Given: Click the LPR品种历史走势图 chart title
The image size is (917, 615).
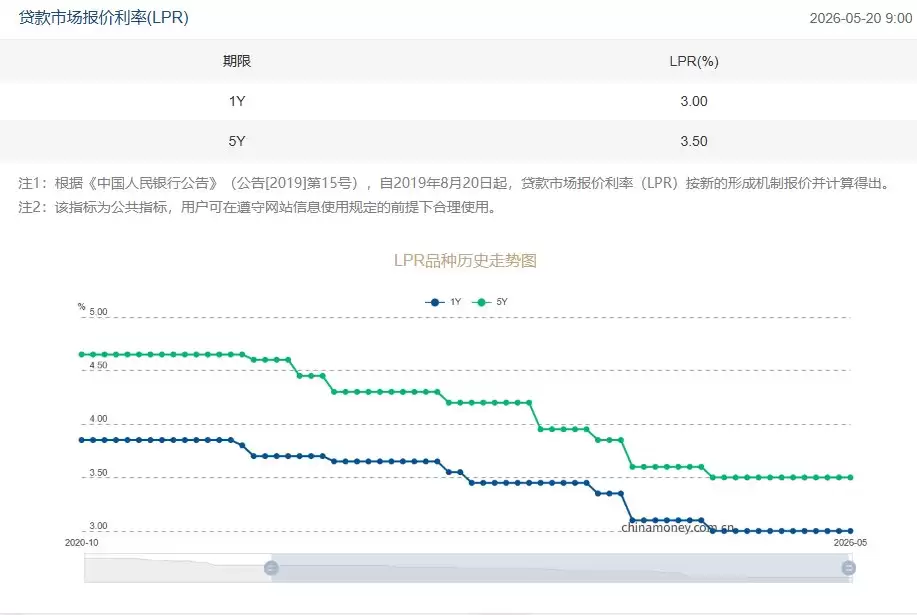Looking at the screenshot, I should [x=465, y=260].
